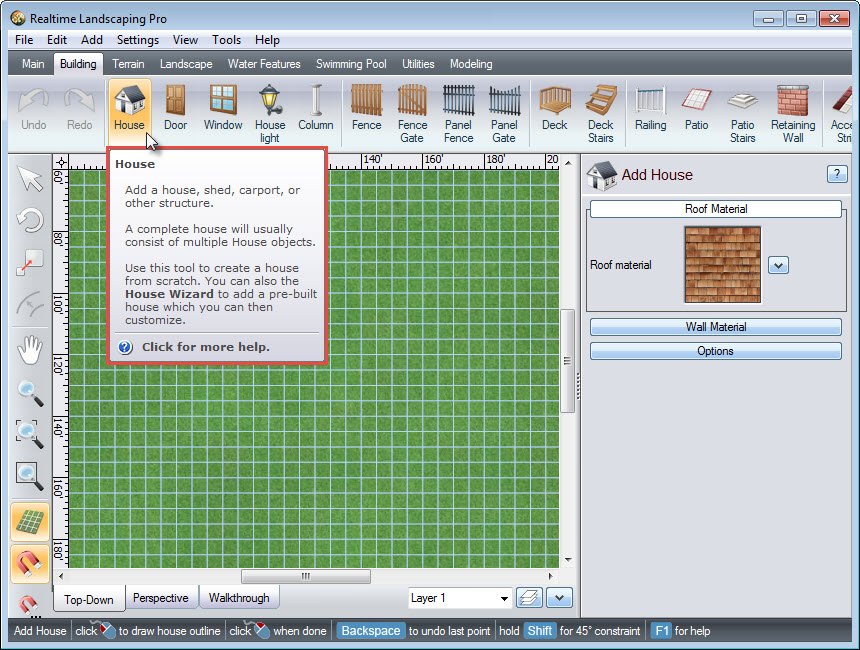Click the 'Click for more help' link
860x650 pixels.
pos(206,347)
